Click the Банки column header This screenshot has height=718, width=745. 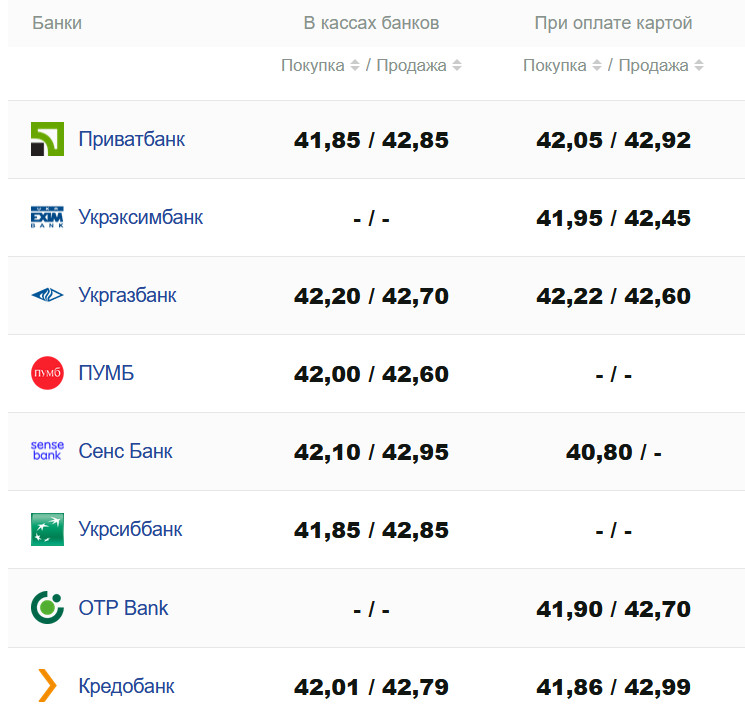57,23
